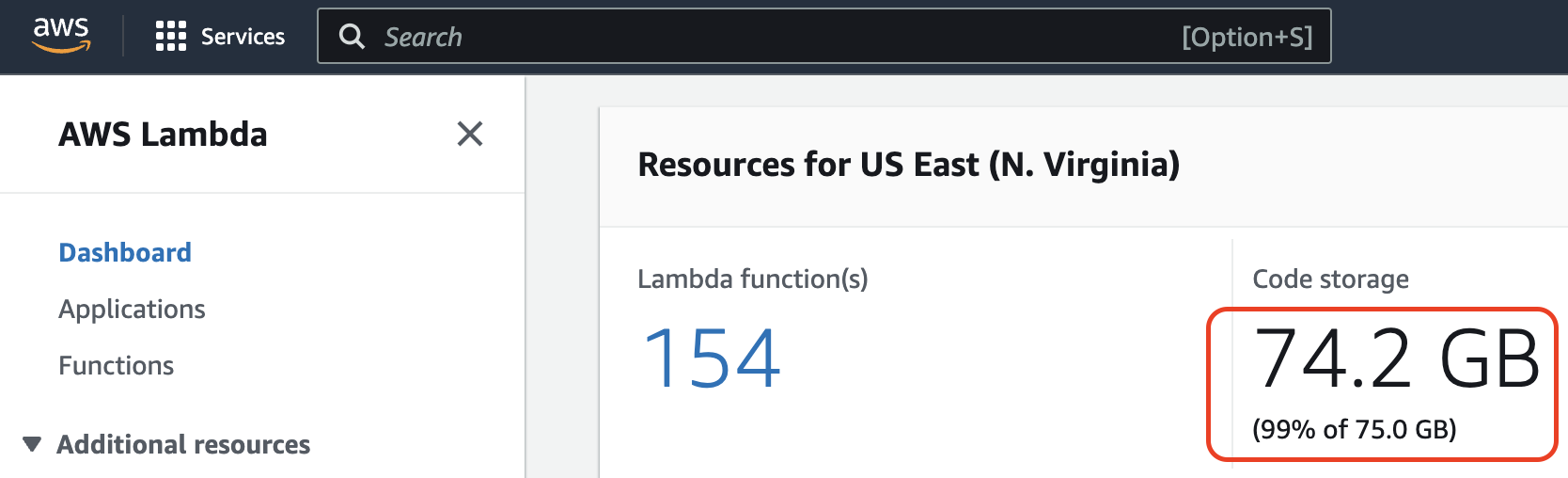Open the Functions list
Image resolution: width=1568 pixels, height=478 pixels.
tap(116, 365)
